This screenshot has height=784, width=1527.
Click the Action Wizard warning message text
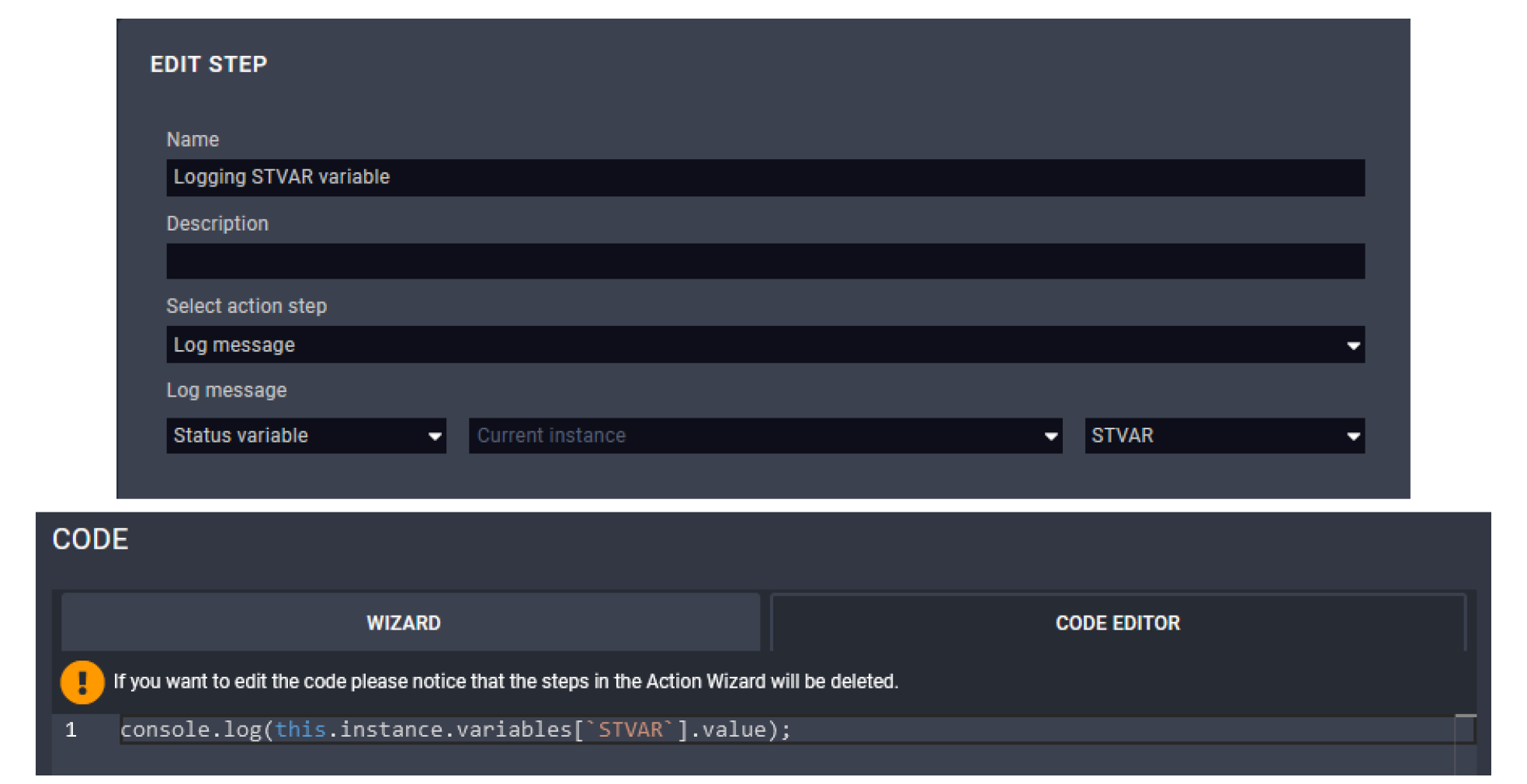click(x=505, y=682)
